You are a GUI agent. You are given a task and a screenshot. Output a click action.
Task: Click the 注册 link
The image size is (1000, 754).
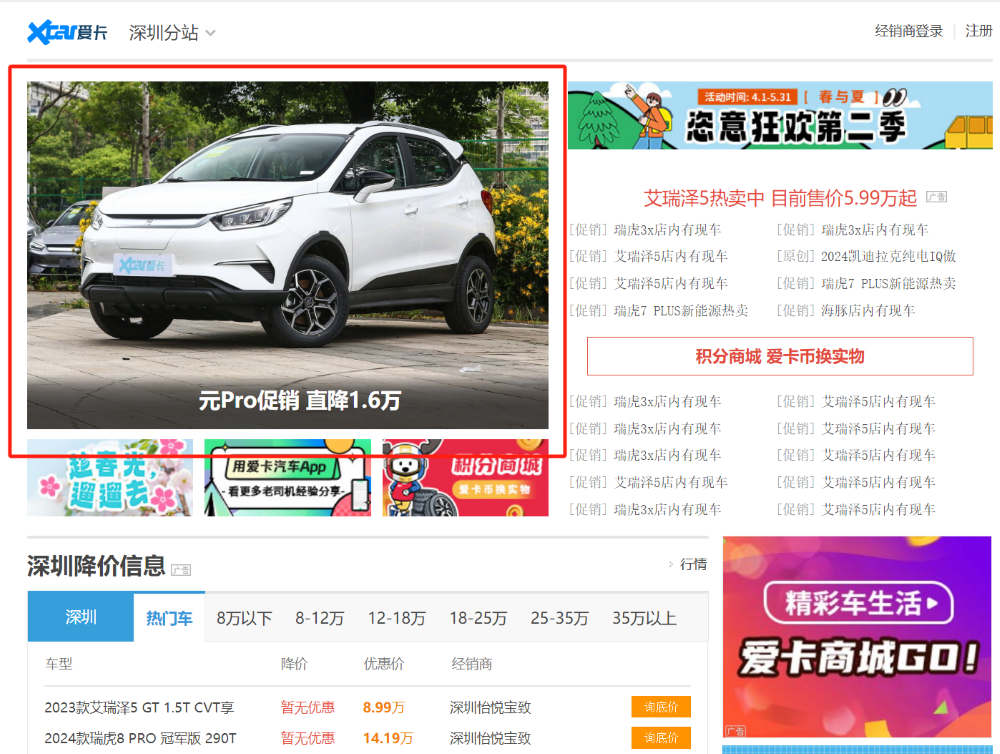pyautogui.click(x=978, y=31)
